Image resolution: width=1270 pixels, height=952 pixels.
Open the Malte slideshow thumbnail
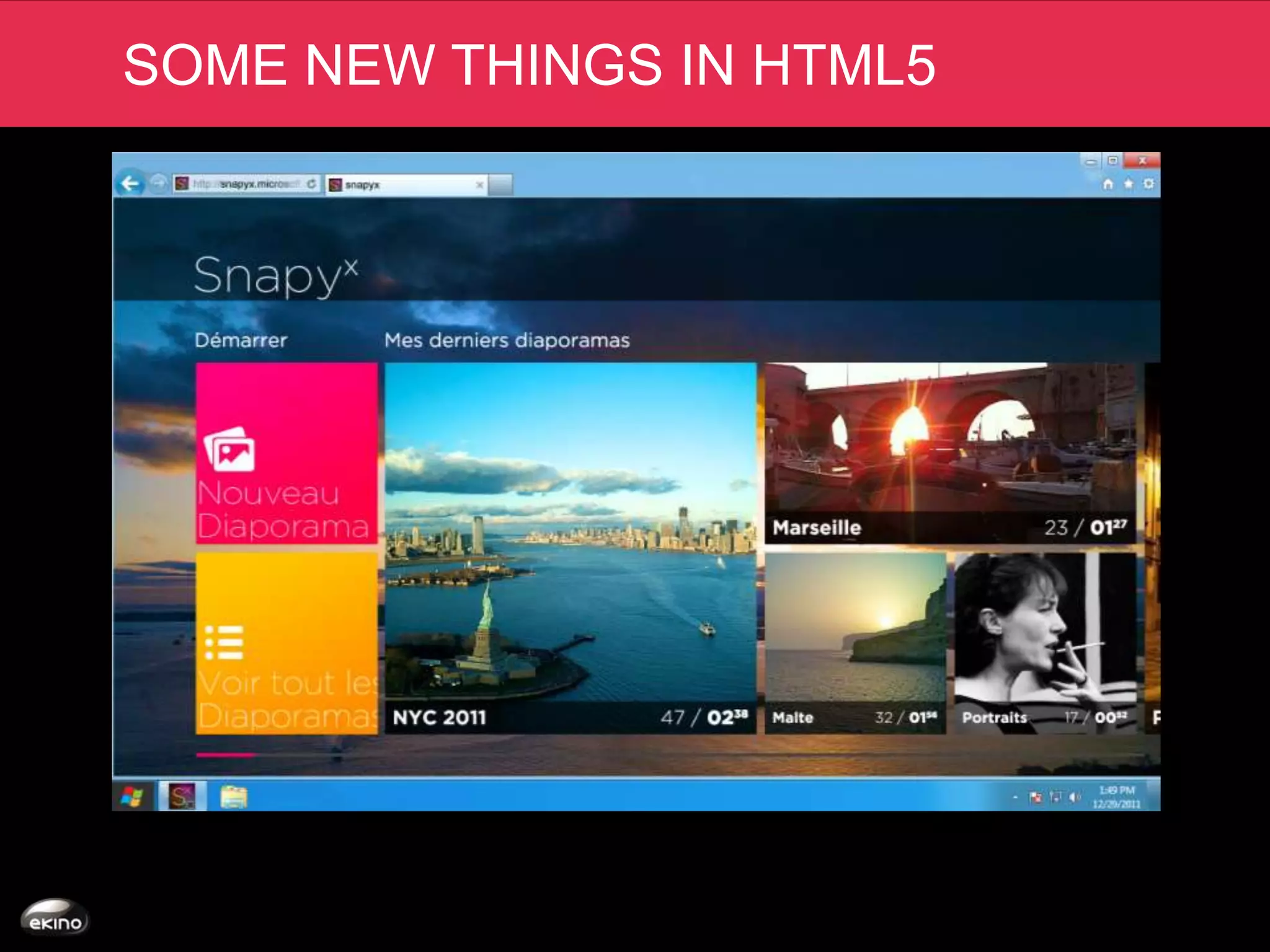click(855, 643)
